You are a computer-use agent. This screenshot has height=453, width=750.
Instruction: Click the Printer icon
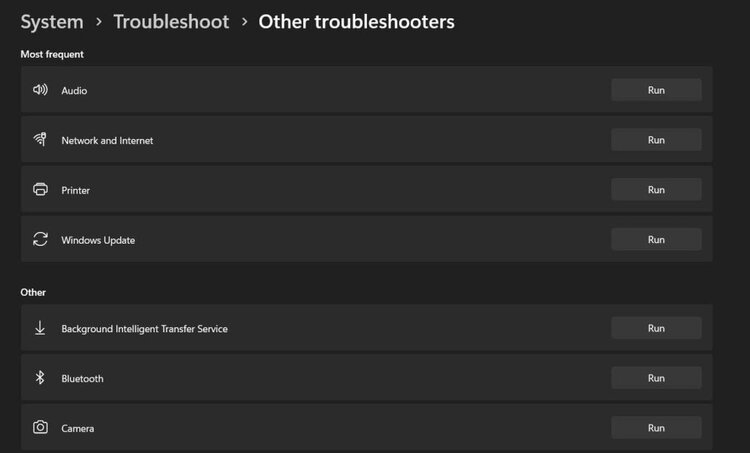40,190
